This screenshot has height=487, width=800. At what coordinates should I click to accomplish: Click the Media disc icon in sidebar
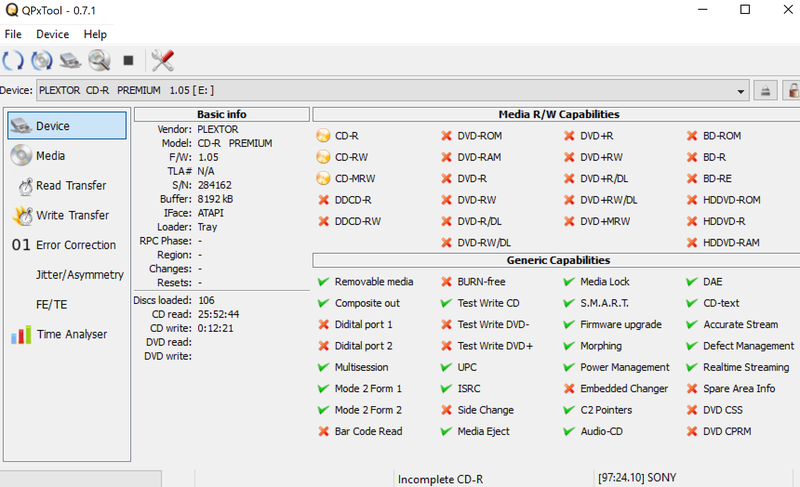pos(21,156)
